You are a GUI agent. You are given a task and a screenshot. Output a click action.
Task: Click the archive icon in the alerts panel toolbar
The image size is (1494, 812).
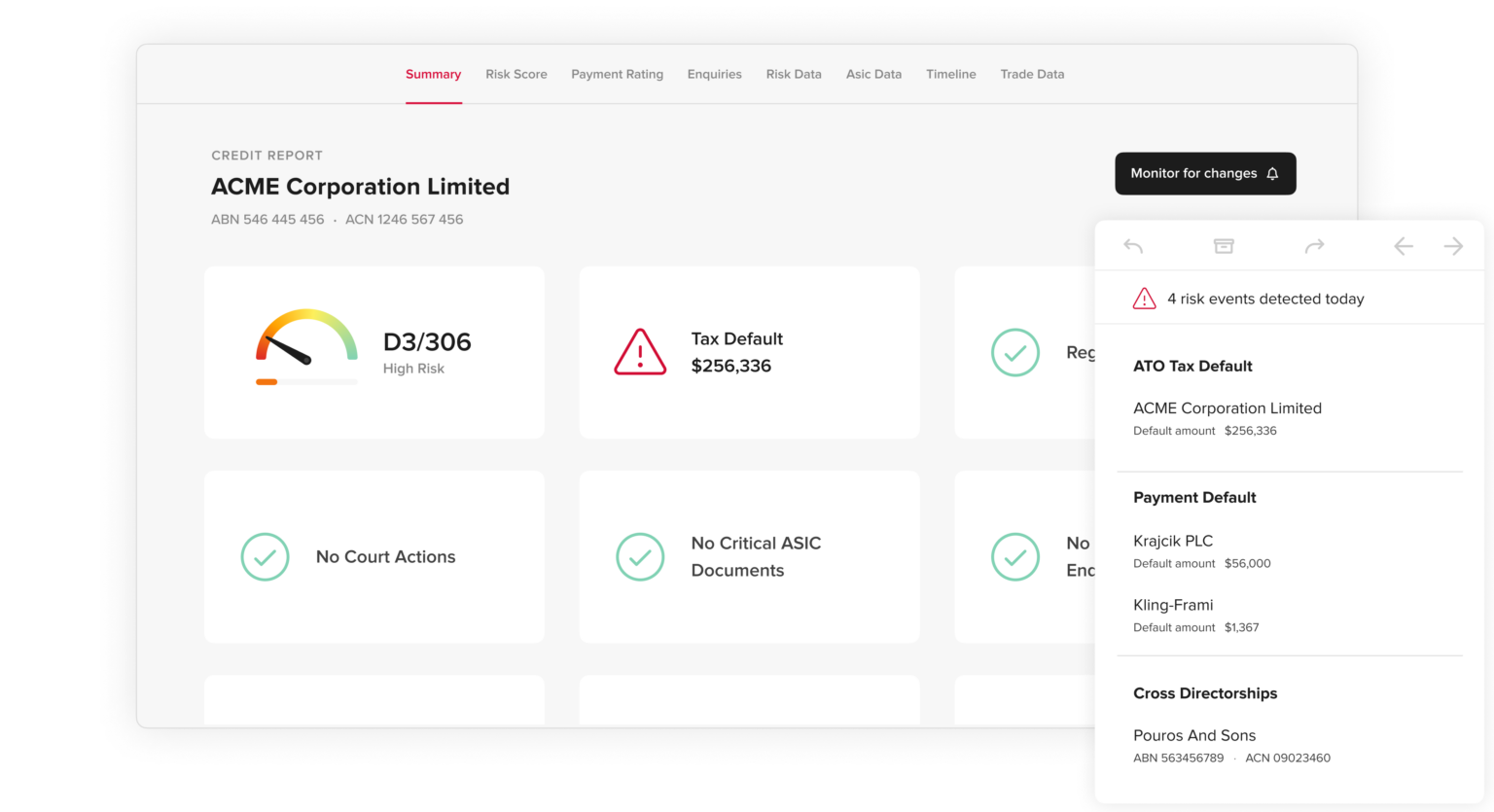point(1224,246)
